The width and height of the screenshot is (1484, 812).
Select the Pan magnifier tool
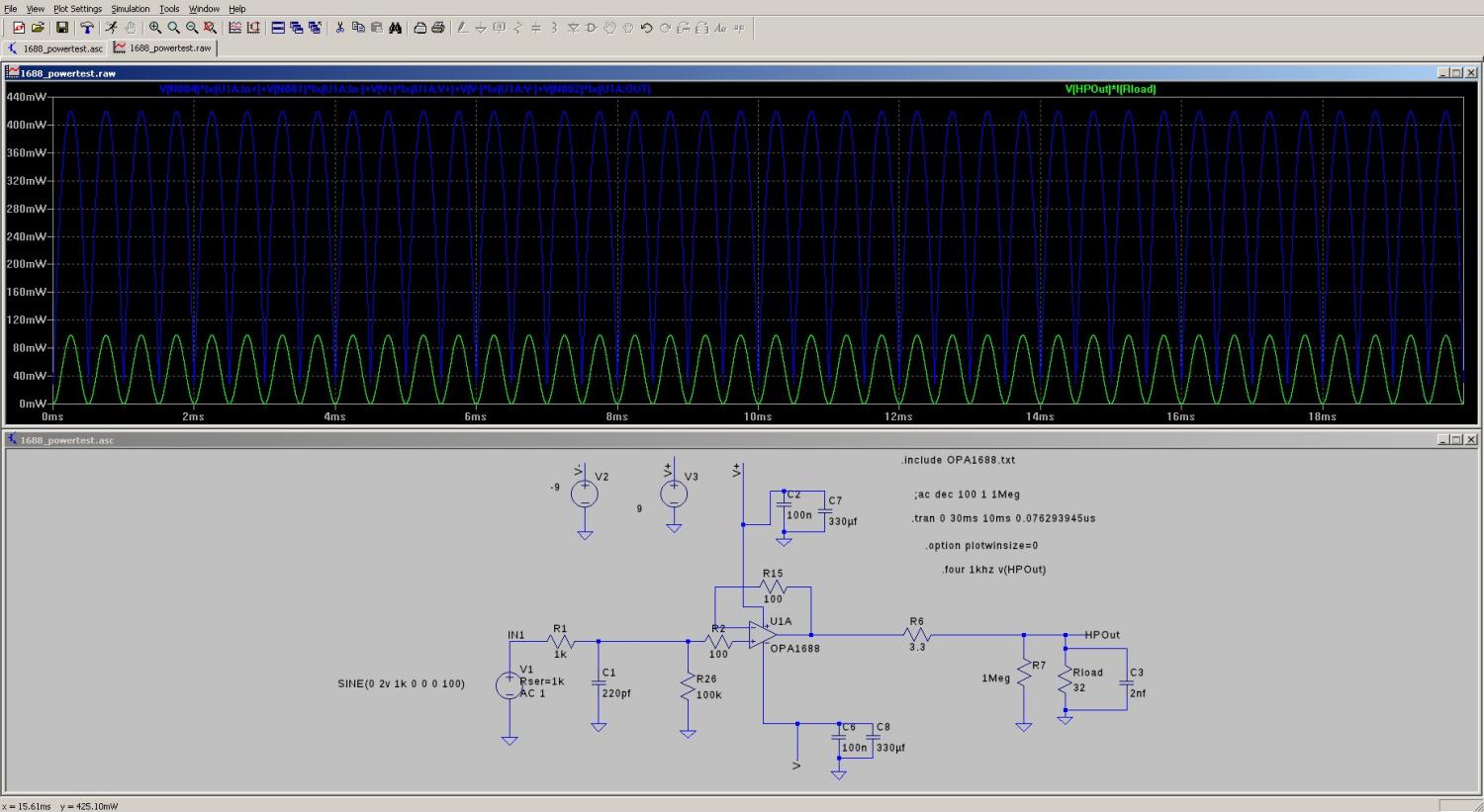(x=173, y=28)
